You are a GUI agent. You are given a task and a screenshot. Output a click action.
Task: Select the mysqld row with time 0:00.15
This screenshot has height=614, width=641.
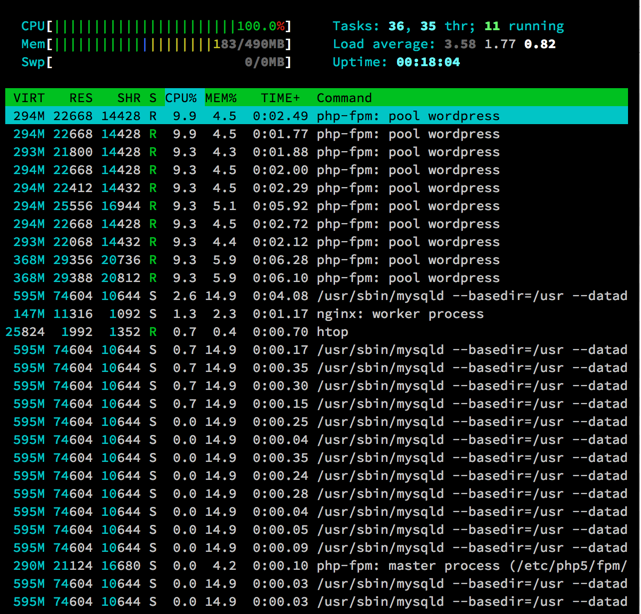316,404
